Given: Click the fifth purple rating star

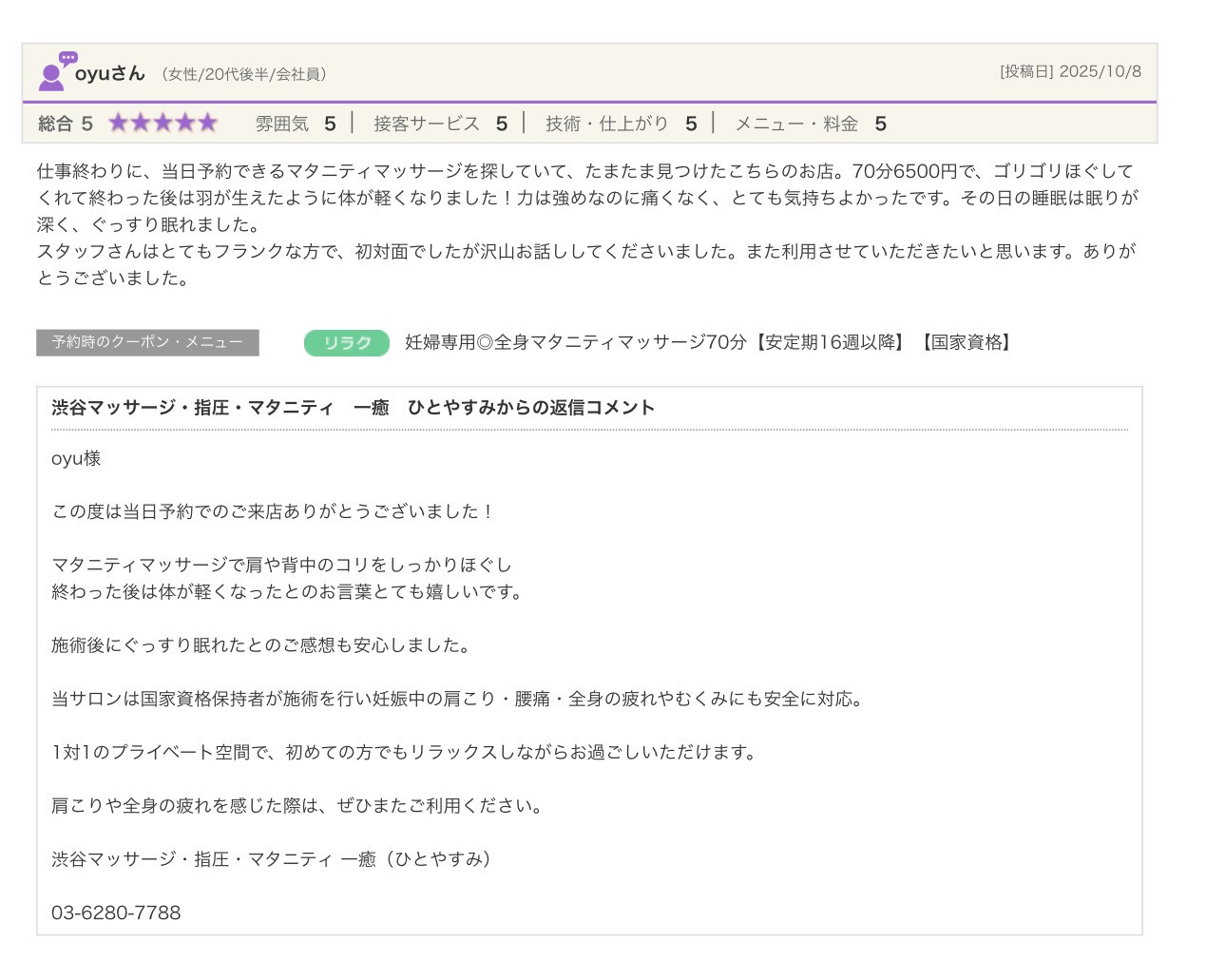Looking at the screenshot, I should pyautogui.click(x=207, y=123).
